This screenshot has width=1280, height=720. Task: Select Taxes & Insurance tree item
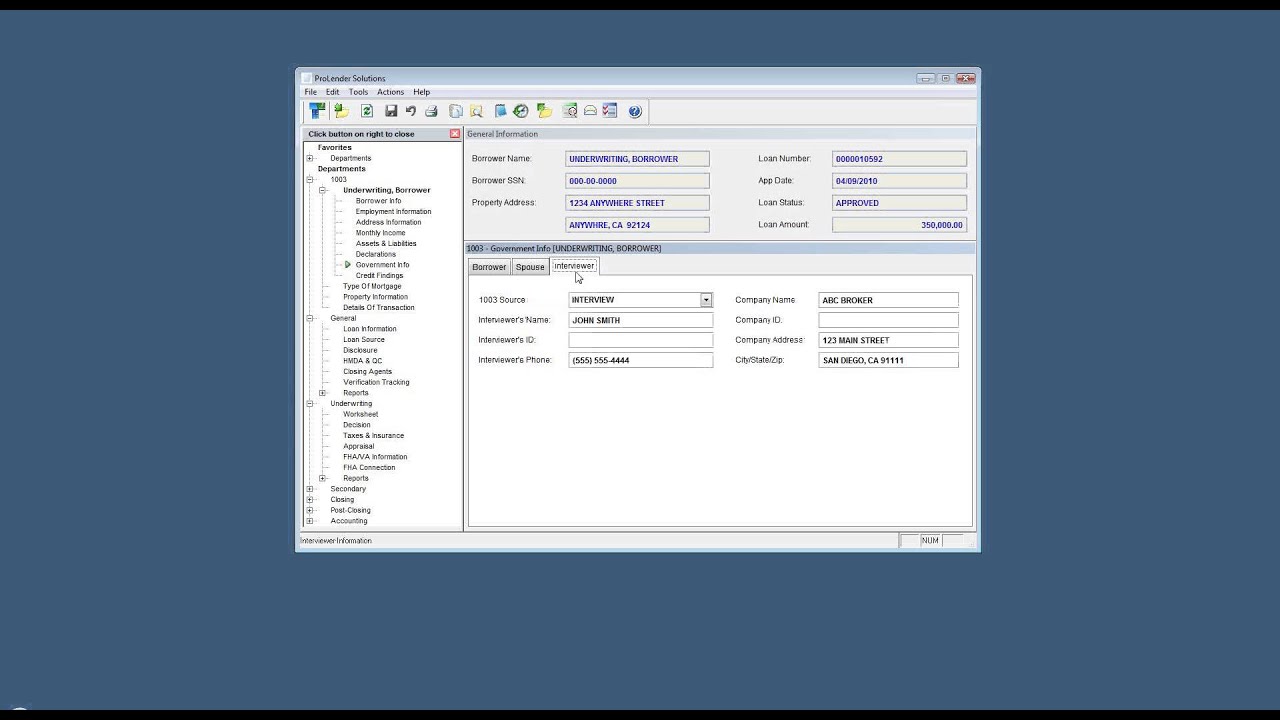[373, 435]
